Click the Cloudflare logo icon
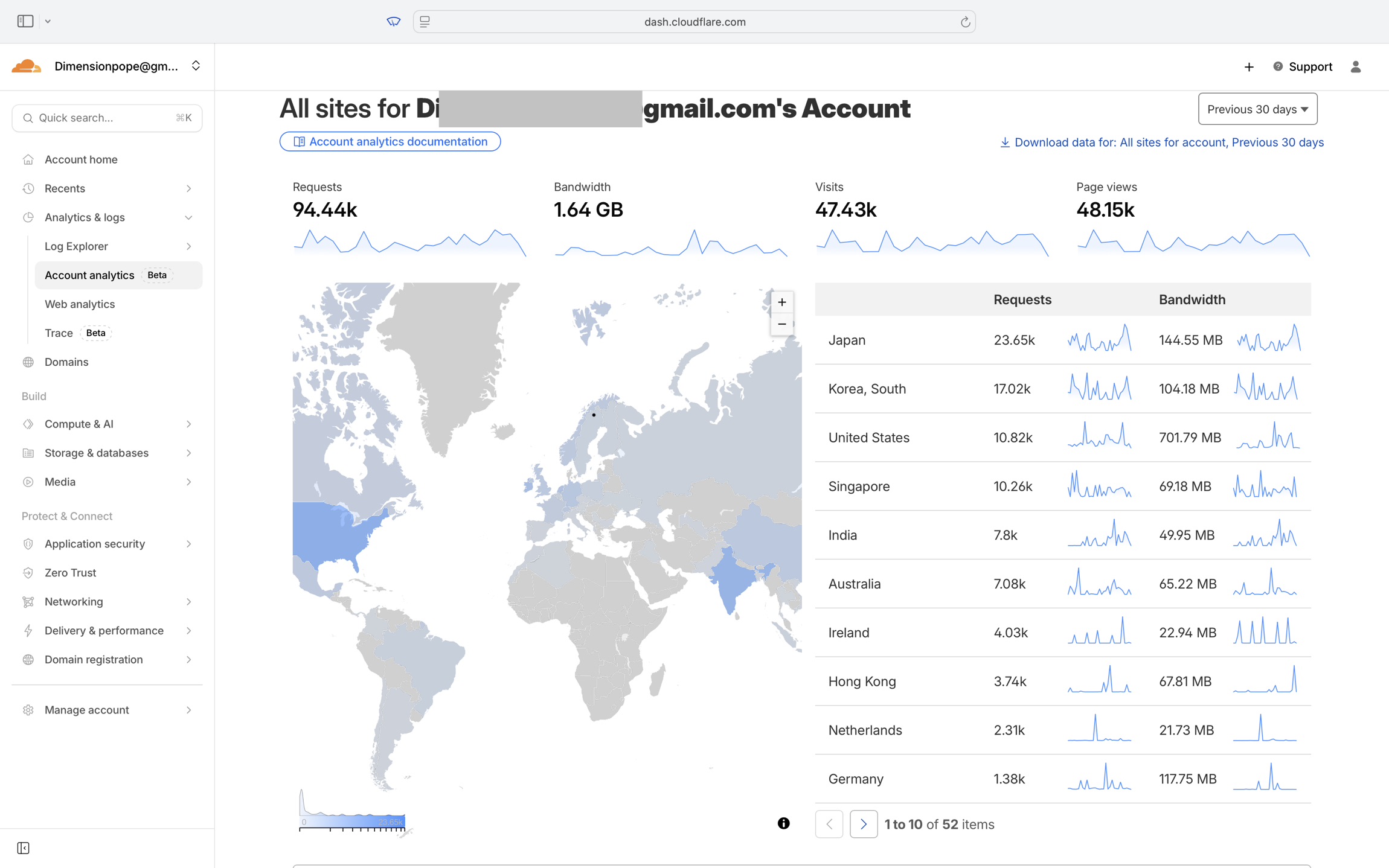 (27, 66)
